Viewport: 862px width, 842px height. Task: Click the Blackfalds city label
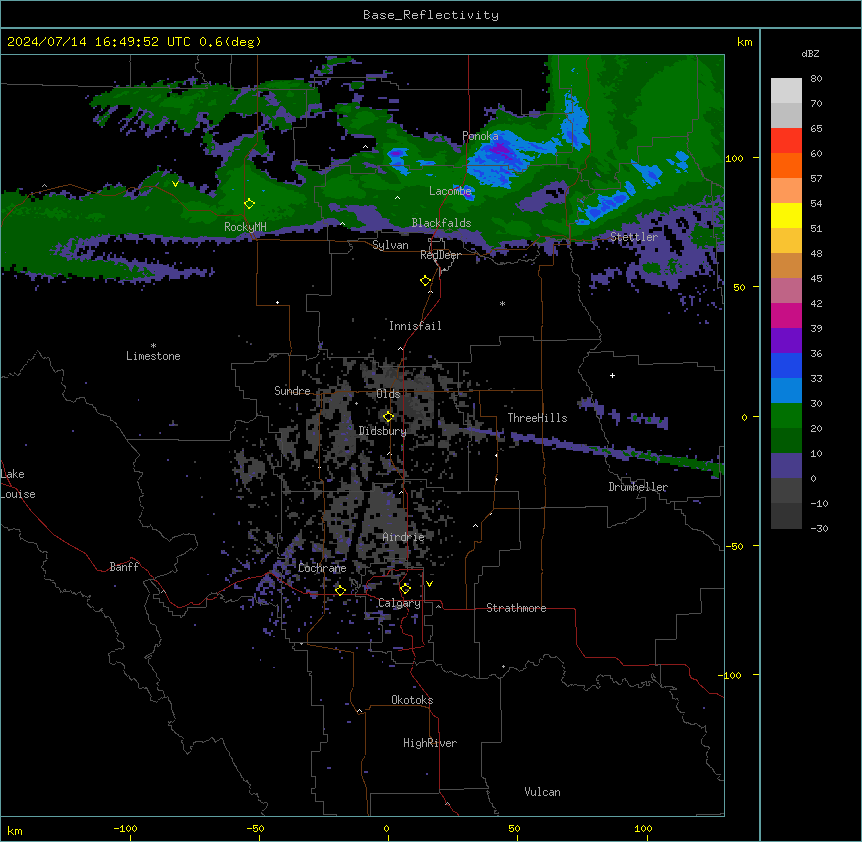(x=441, y=223)
